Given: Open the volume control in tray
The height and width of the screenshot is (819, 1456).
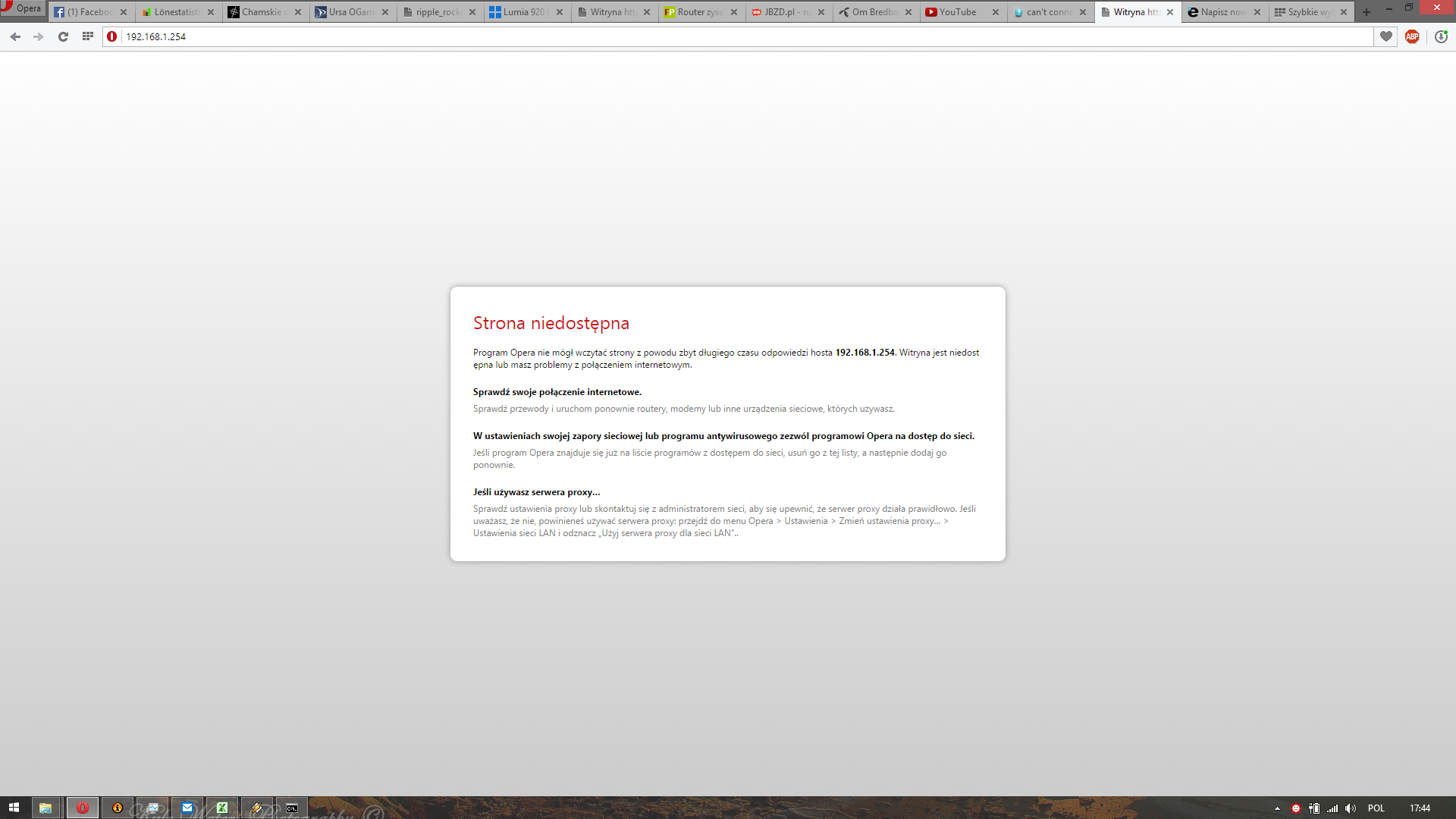Looking at the screenshot, I should pyautogui.click(x=1351, y=808).
